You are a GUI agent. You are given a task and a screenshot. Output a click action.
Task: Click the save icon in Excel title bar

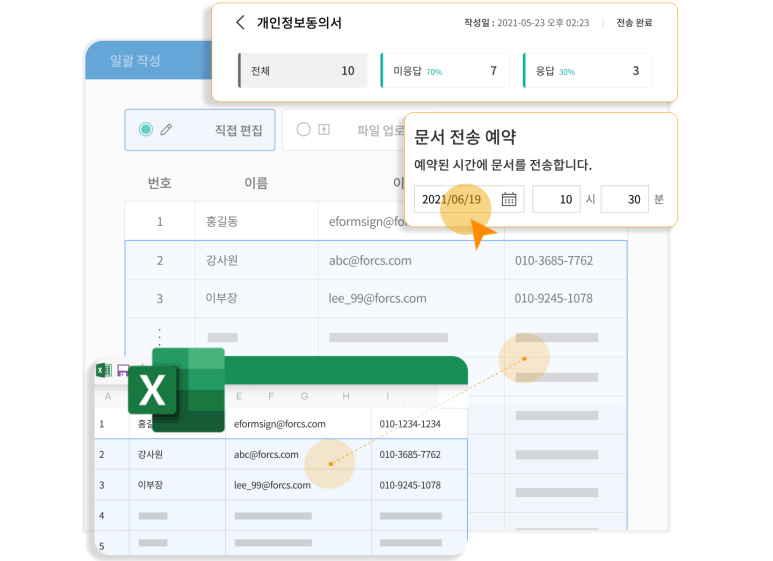123,371
